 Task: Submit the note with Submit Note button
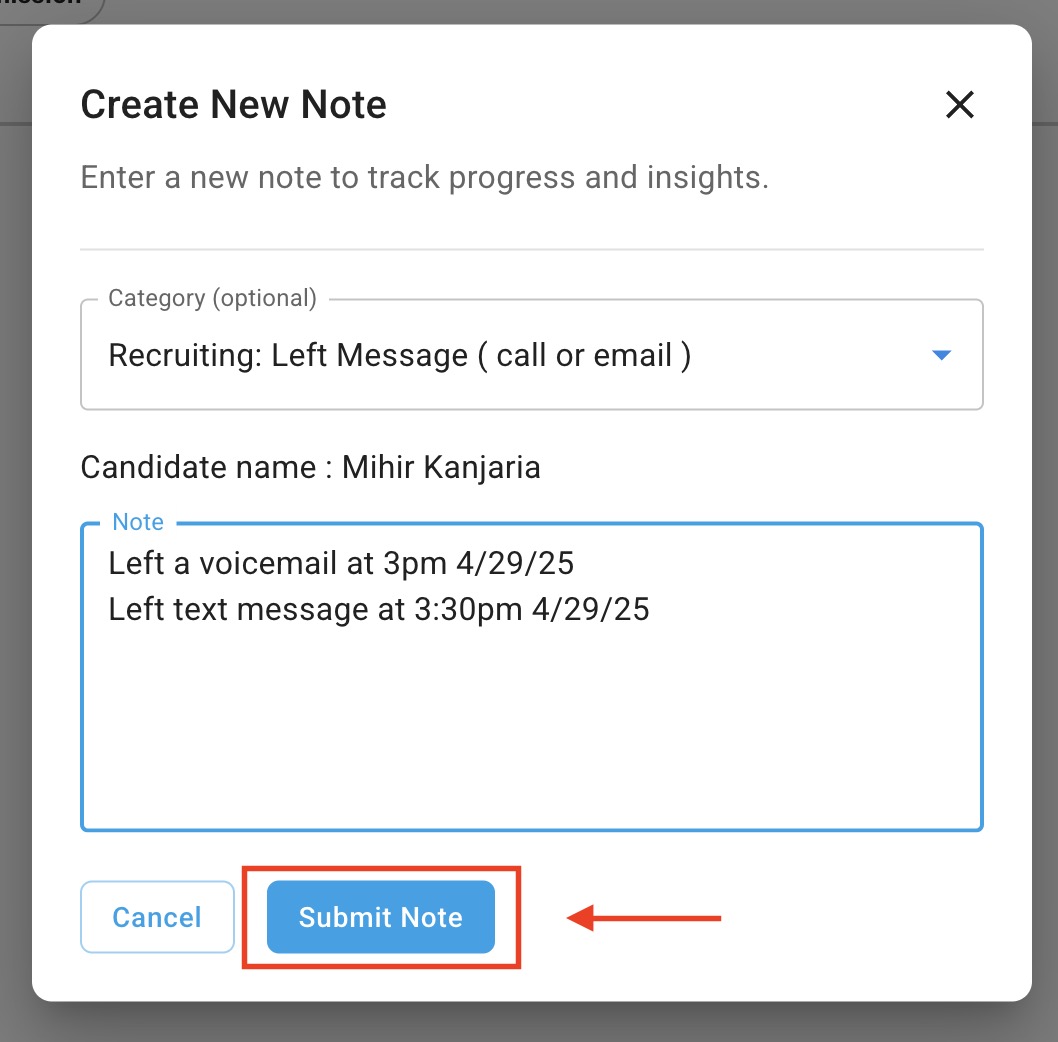pyautogui.click(x=380, y=917)
